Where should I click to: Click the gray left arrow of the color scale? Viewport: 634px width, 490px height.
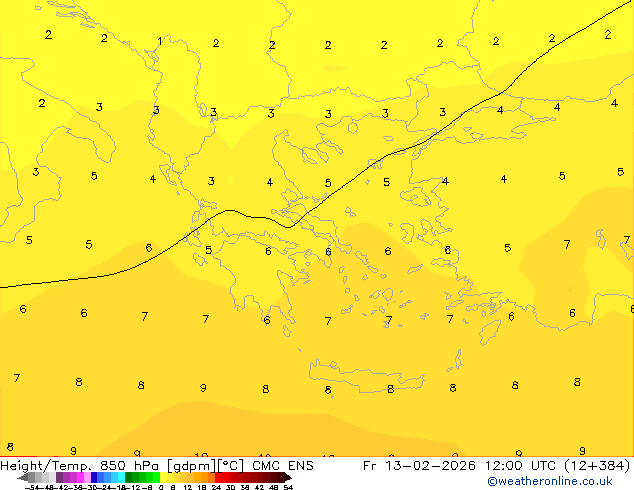pyautogui.click(x=23, y=478)
